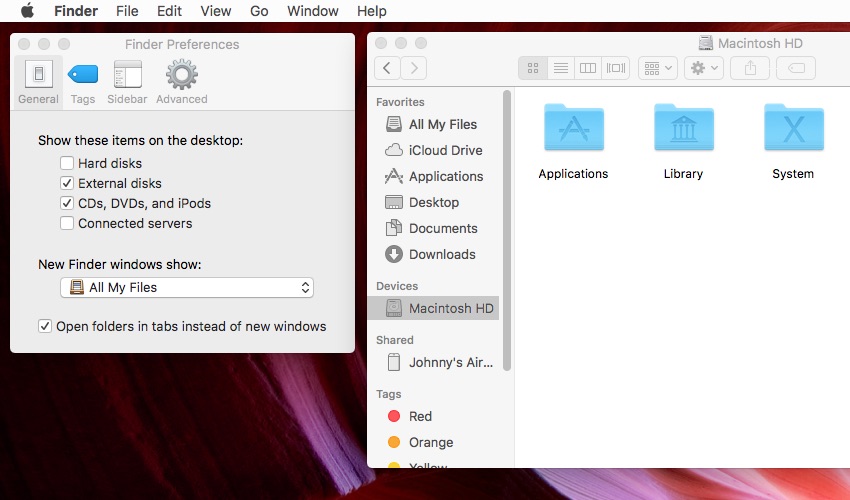Uncheck External disks checkbox

(x=67, y=183)
